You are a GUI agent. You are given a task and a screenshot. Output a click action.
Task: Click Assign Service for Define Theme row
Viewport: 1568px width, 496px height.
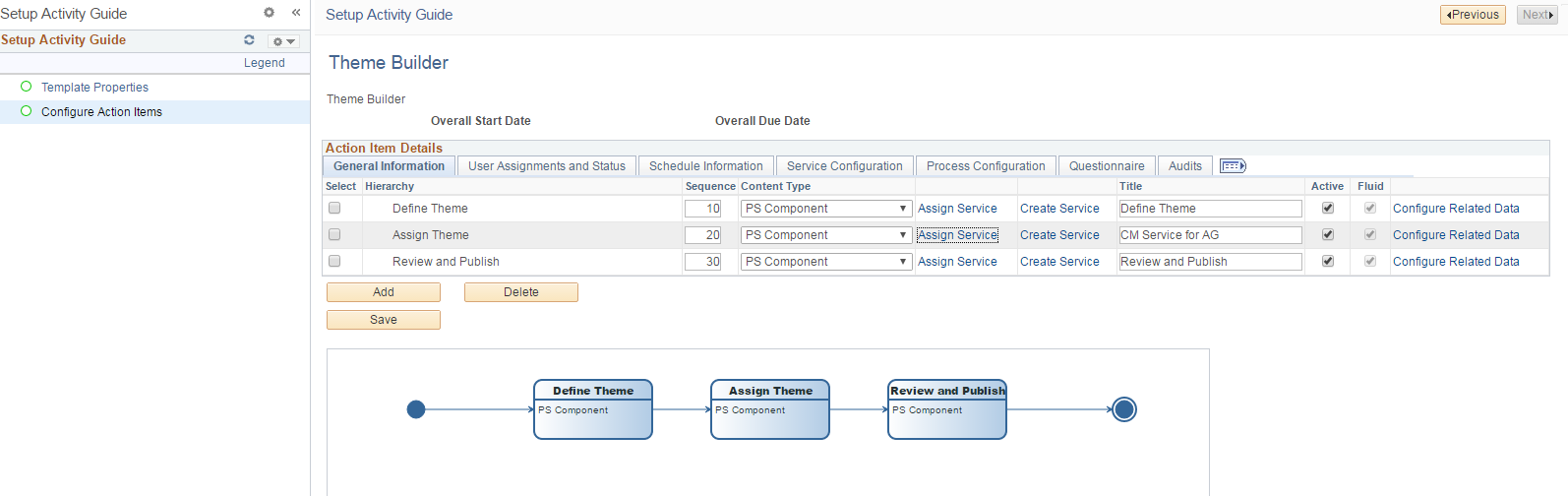click(x=957, y=209)
